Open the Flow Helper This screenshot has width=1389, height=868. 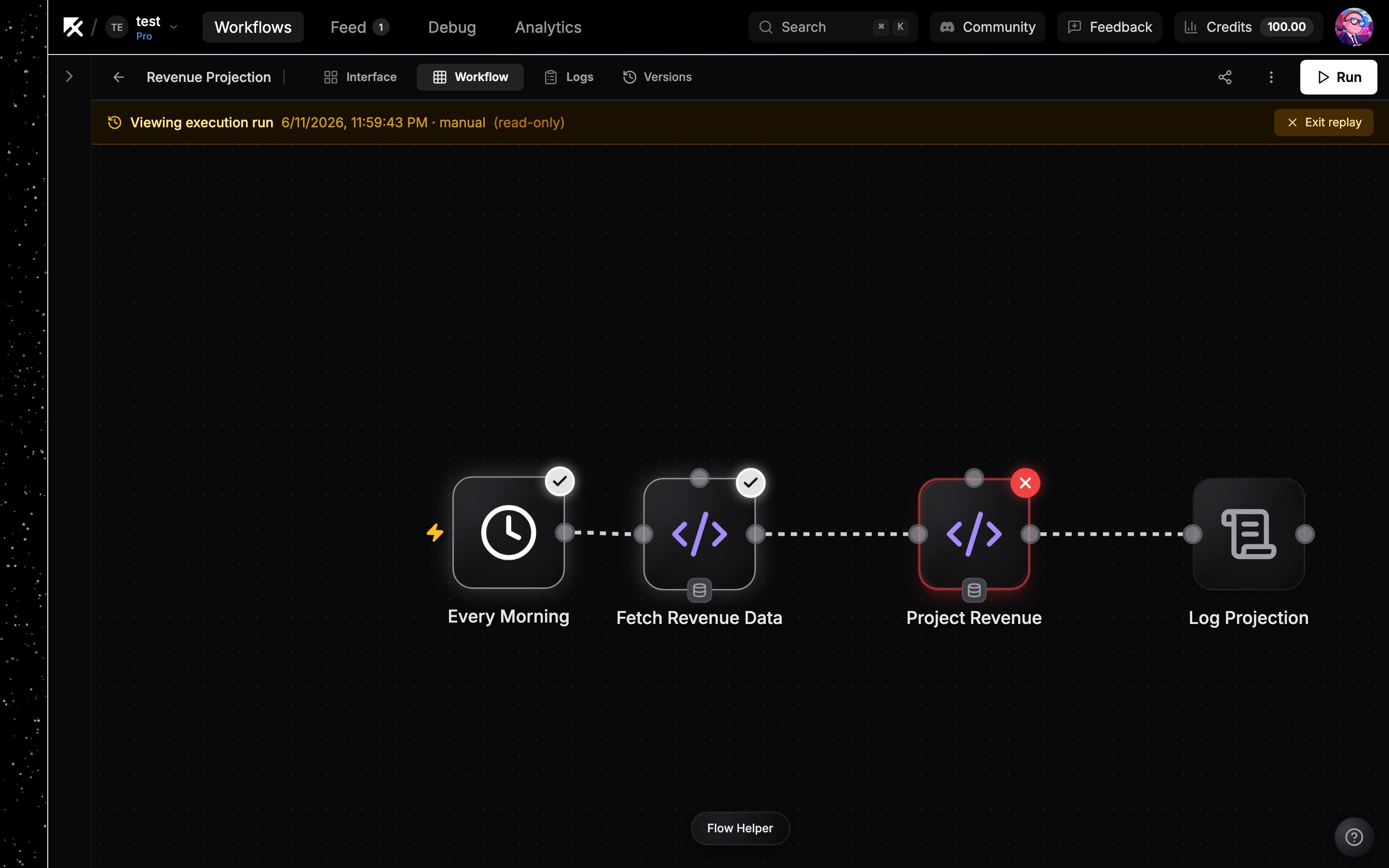coord(740,828)
